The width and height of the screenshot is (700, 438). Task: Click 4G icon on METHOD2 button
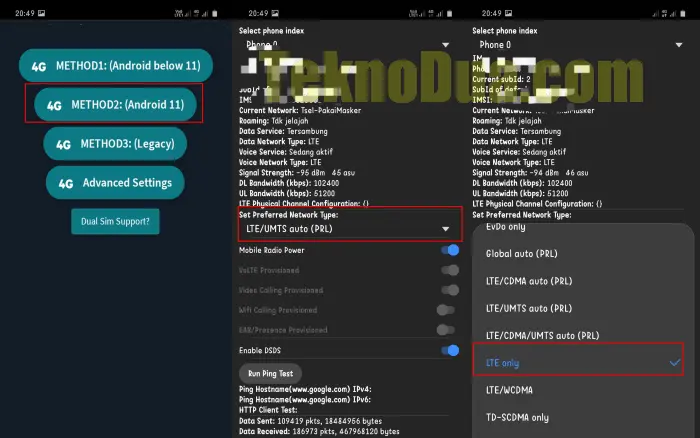[x=54, y=105]
